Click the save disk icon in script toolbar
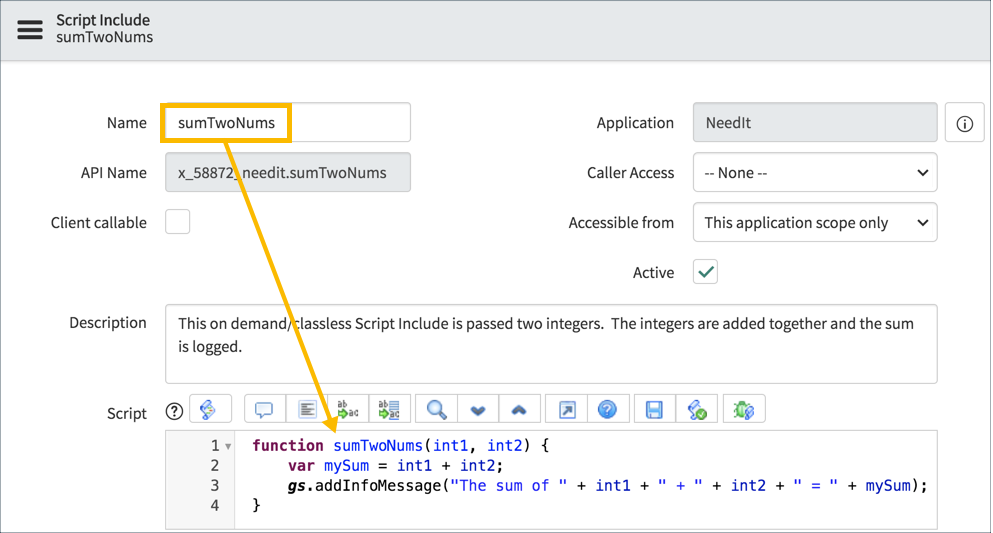Image resolution: width=993 pixels, height=533 pixels. click(x=654, y=410)
